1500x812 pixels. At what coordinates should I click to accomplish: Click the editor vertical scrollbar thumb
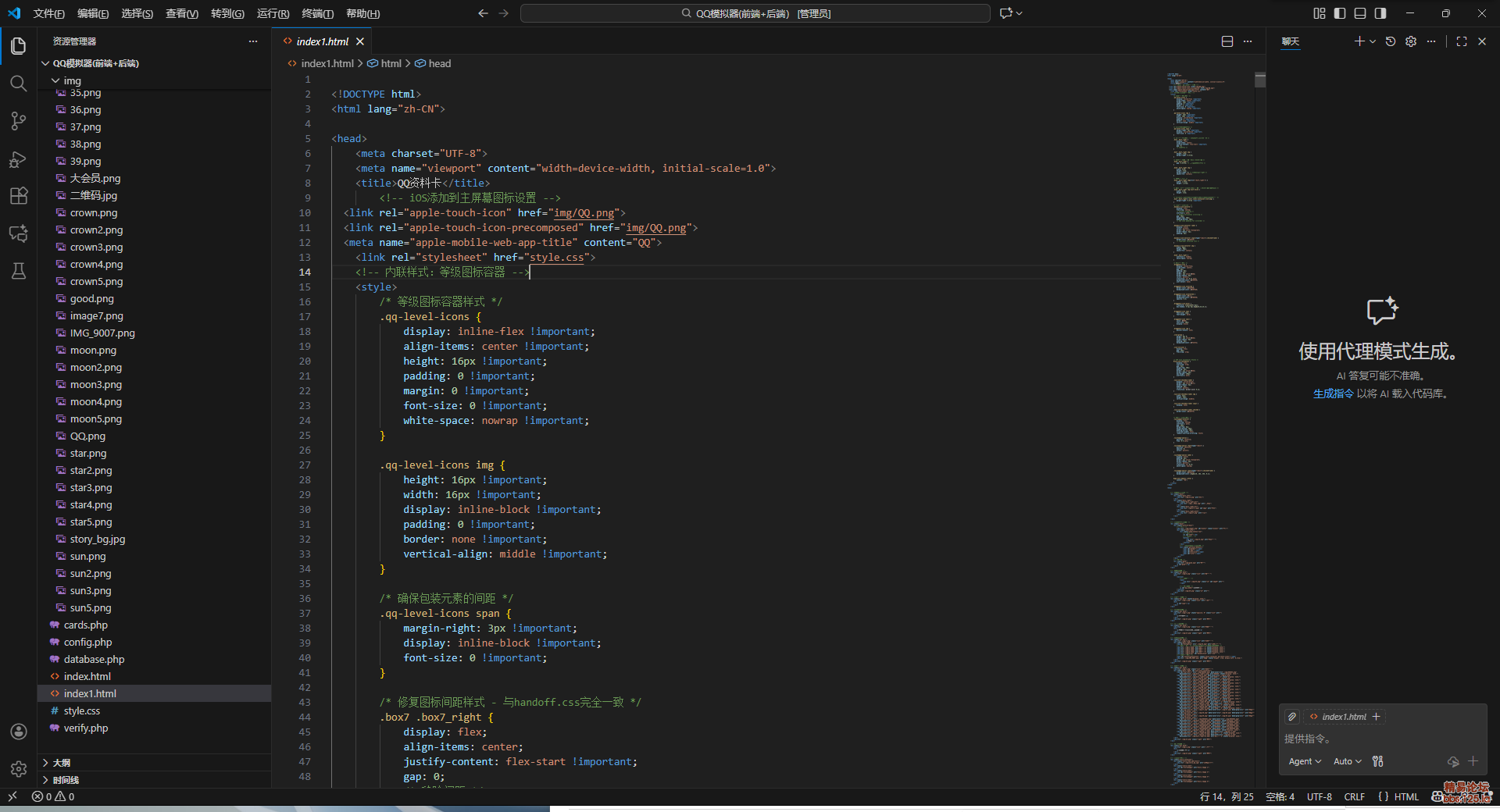[x=1260, y=80]
